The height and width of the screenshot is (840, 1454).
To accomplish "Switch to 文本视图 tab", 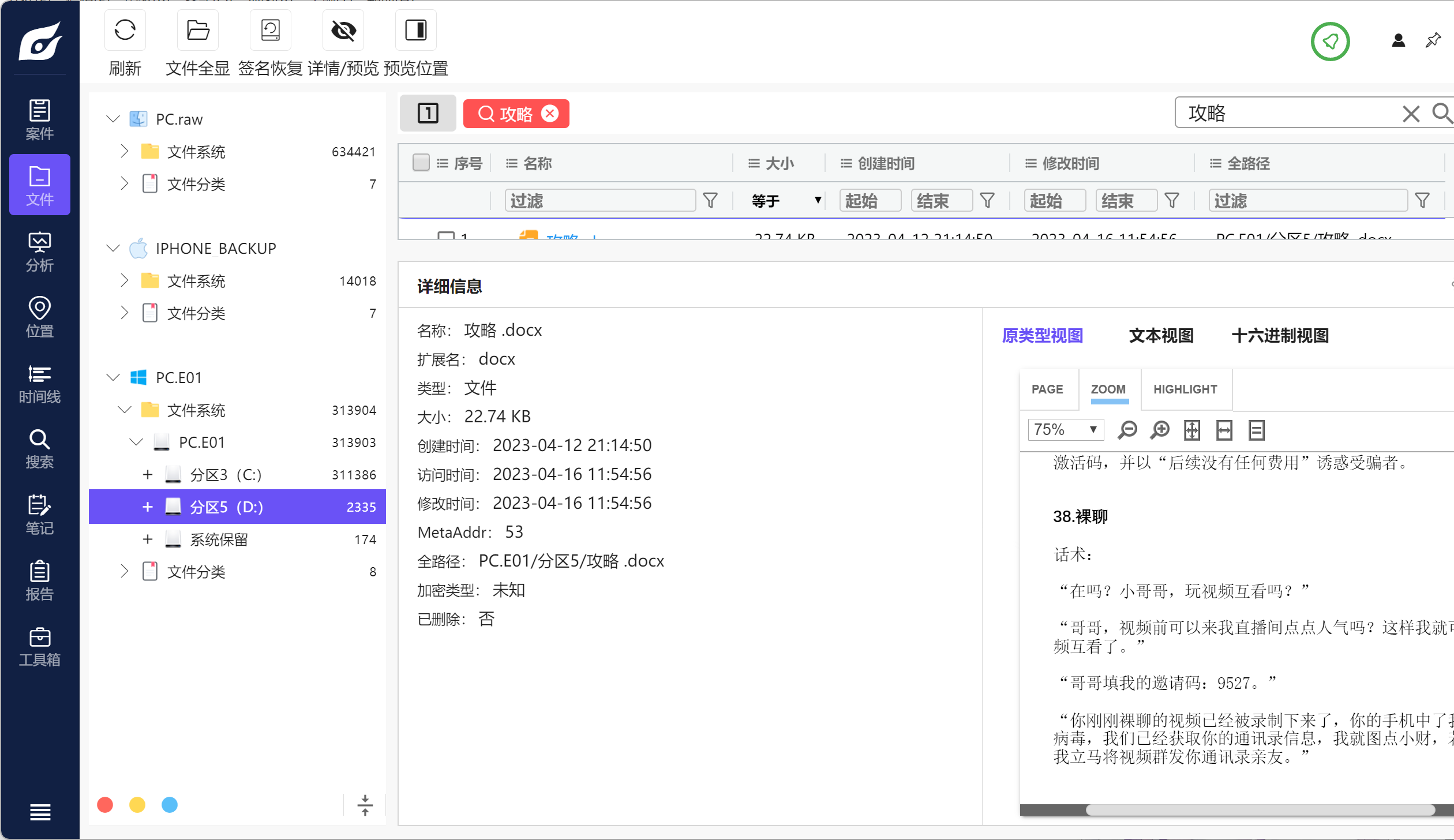I will click(1161, 335).
